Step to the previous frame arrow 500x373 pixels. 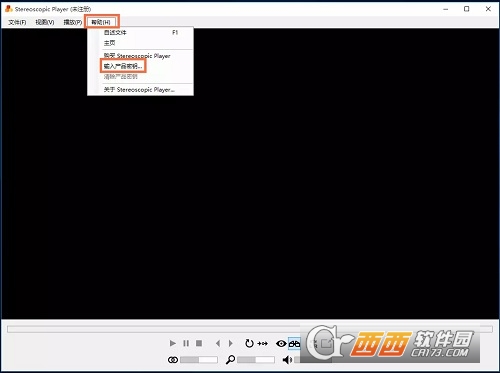pyautogui.click(x=218, y=343)
